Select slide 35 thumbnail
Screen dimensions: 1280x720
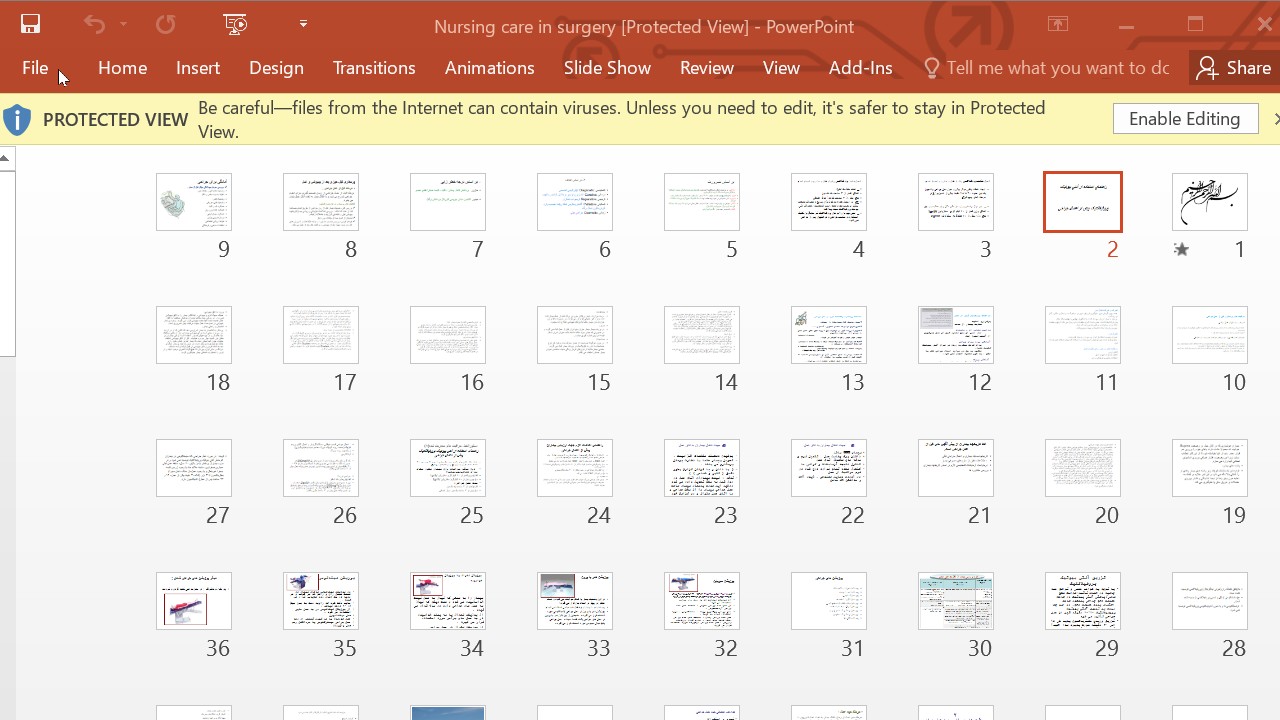click(321, 601)
